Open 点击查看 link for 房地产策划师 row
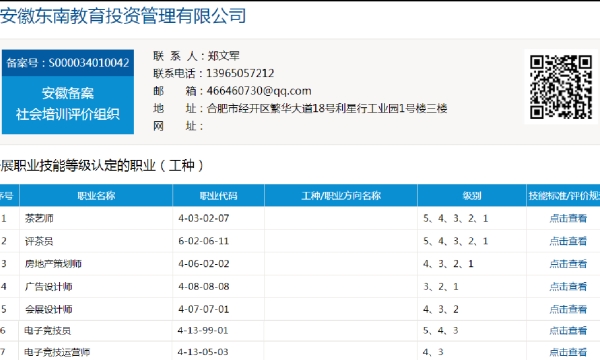The image size is (600, 360). pos(568,264)
